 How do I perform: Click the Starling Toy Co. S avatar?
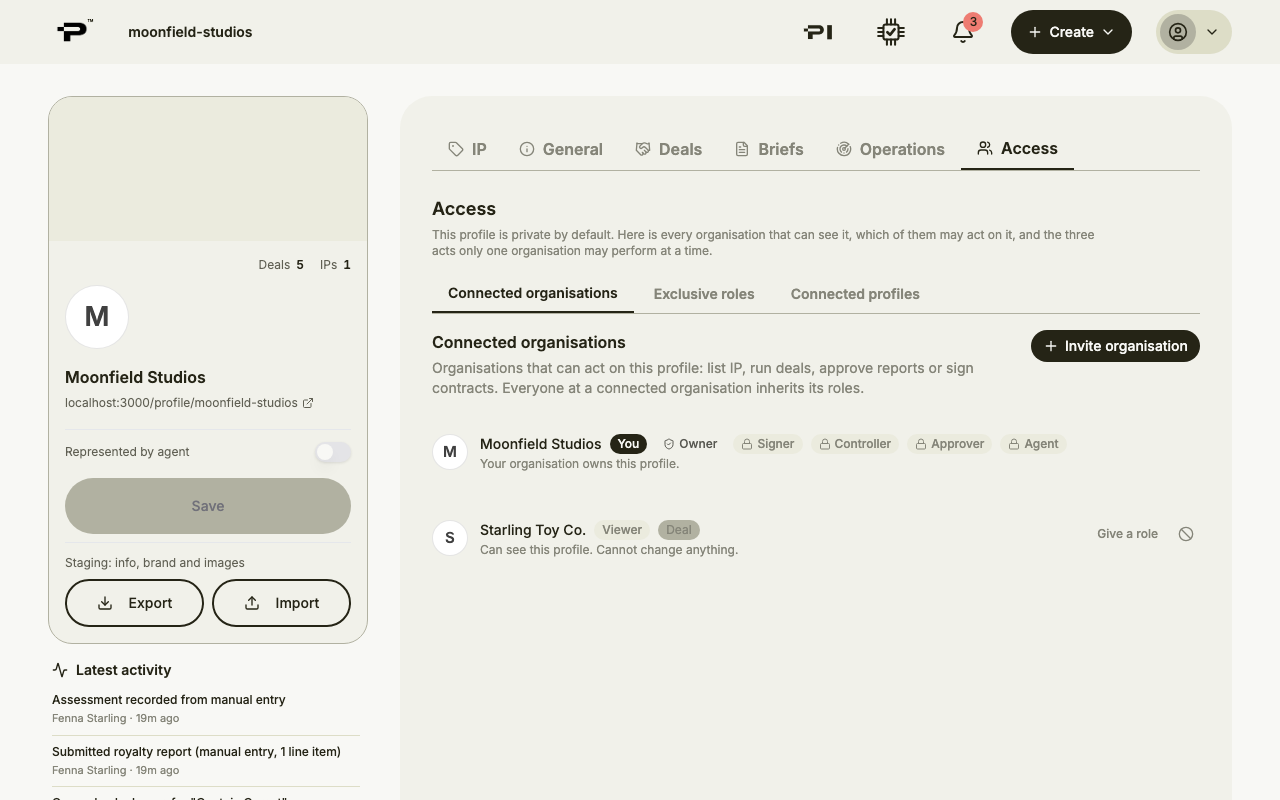450,538
